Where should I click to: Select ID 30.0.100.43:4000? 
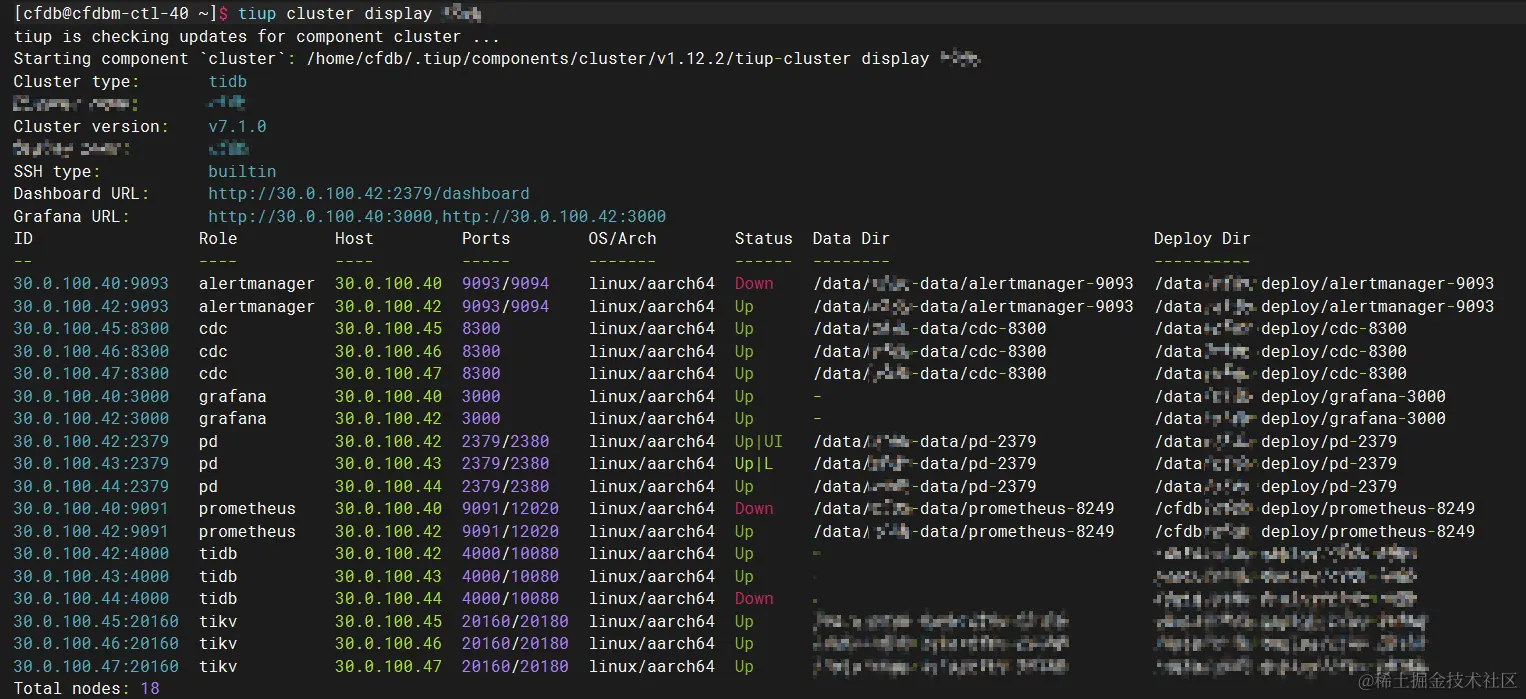point(91,576)
